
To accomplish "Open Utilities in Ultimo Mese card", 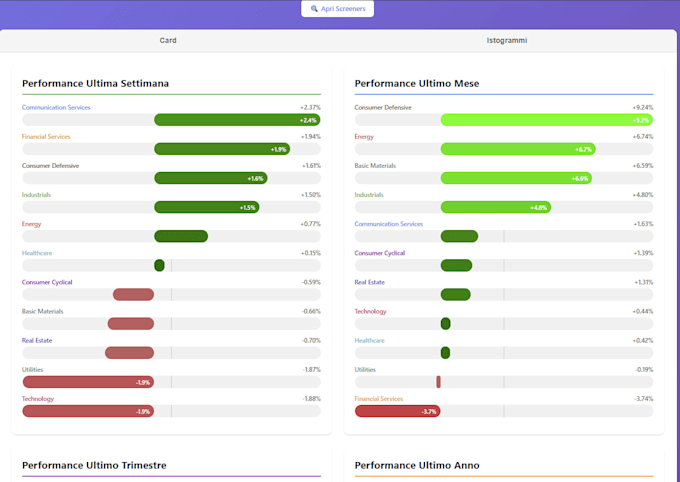I will click(365, 369).
